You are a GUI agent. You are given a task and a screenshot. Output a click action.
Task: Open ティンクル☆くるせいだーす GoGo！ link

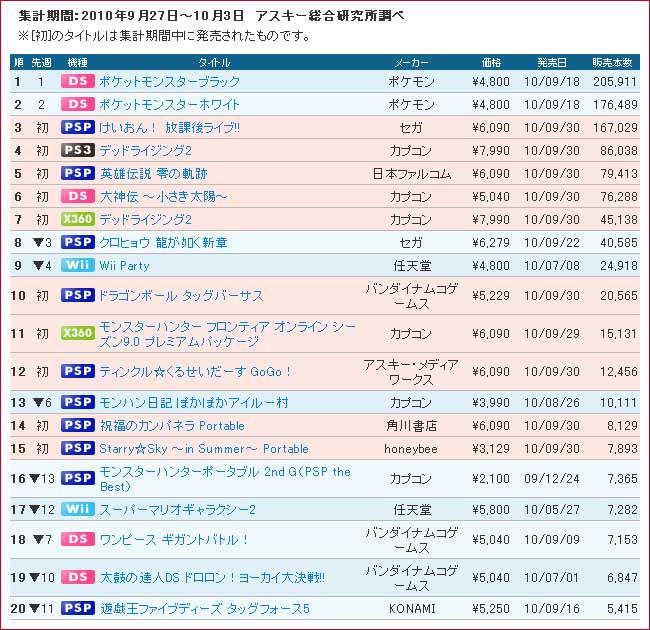[x=195, y=371]
